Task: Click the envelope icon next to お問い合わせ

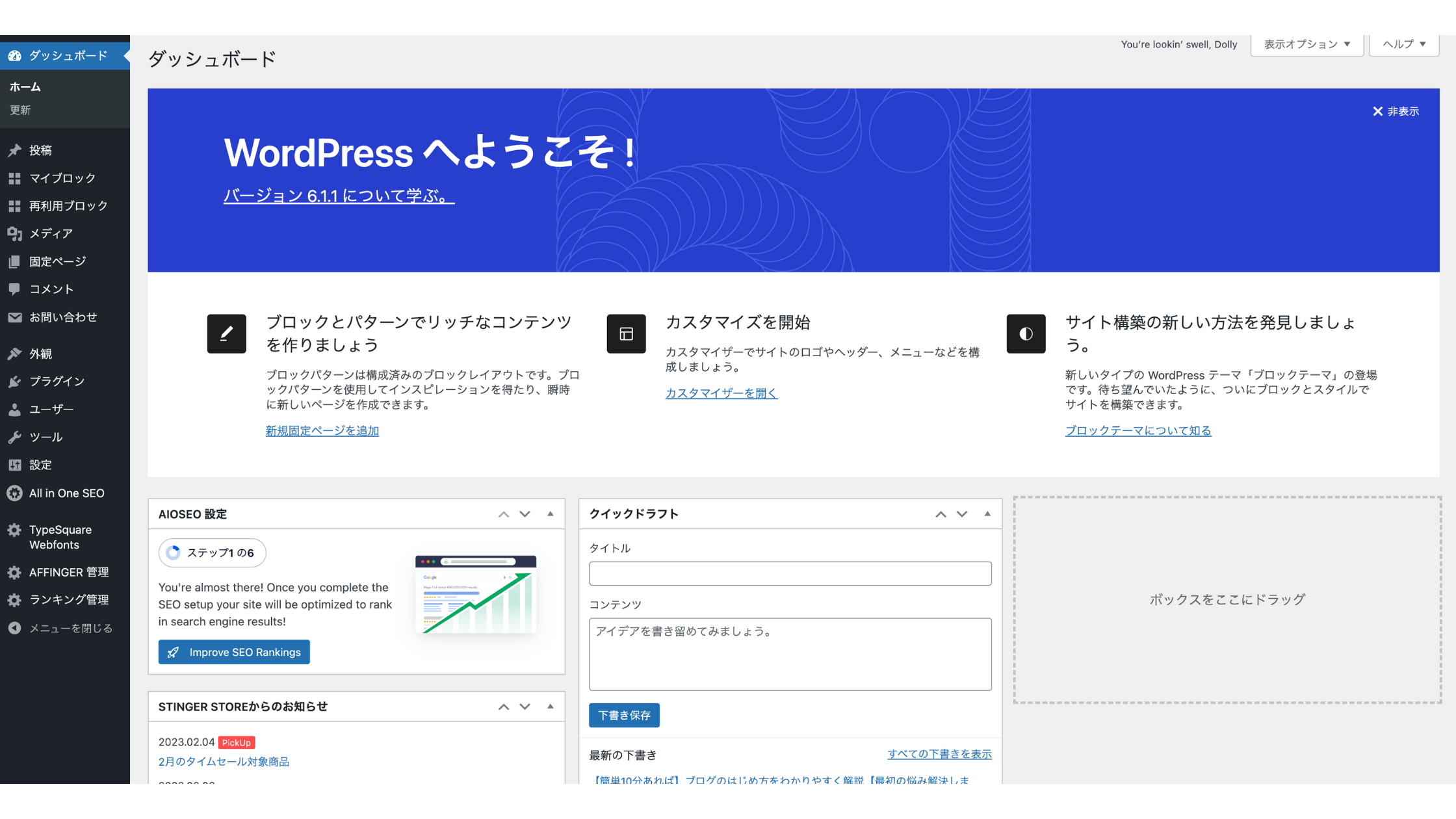Action: point(14,317)
